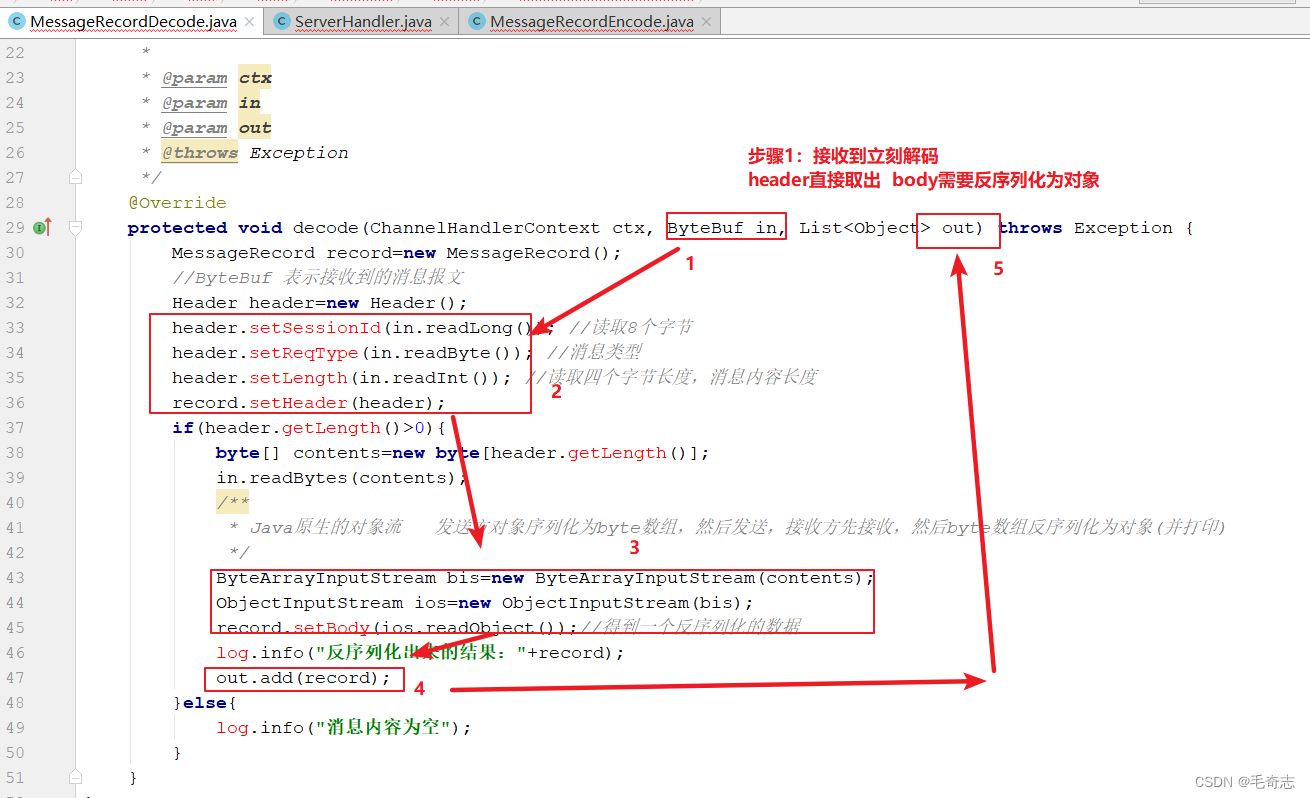Click 'in.readBytes(contents);' statement
Image resolution: width=1310 pixels, height=798 pixels.
[342, 478]
